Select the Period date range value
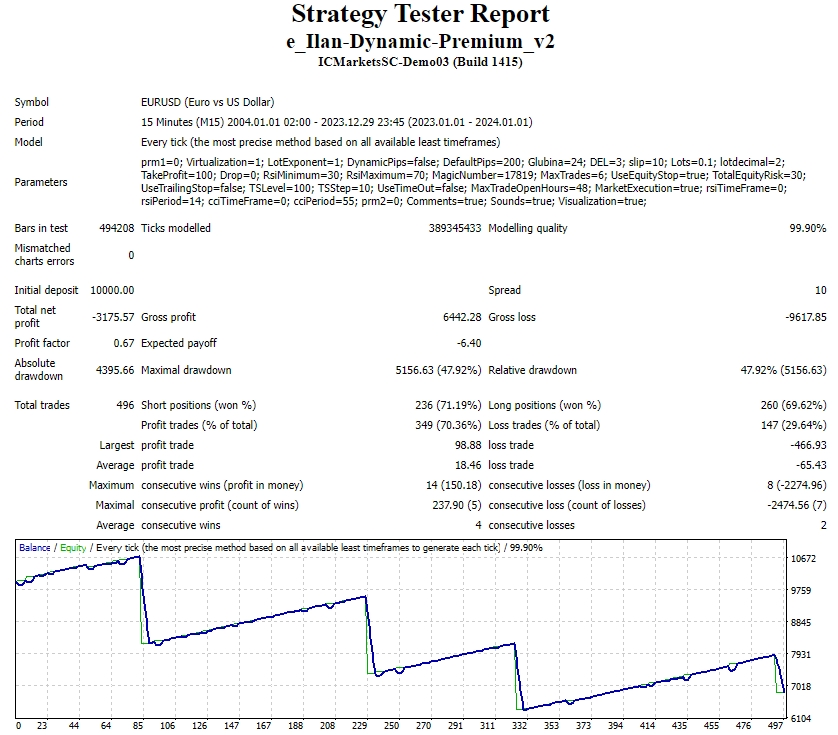This screenshot has height=735, width=838. tap(337, 122)
